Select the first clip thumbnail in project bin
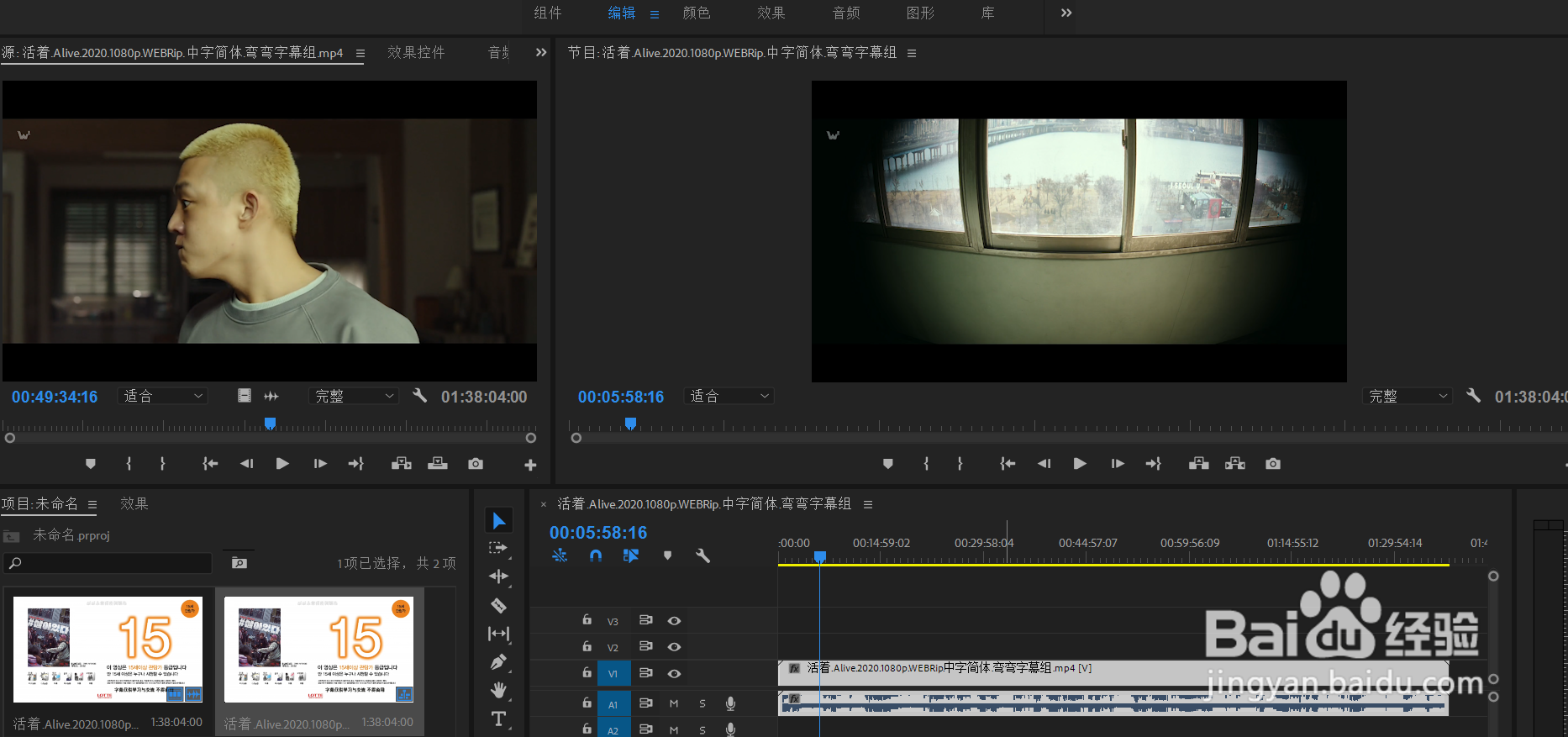Viewport: 1568px width, 737px height. click(x=108, y=650)
